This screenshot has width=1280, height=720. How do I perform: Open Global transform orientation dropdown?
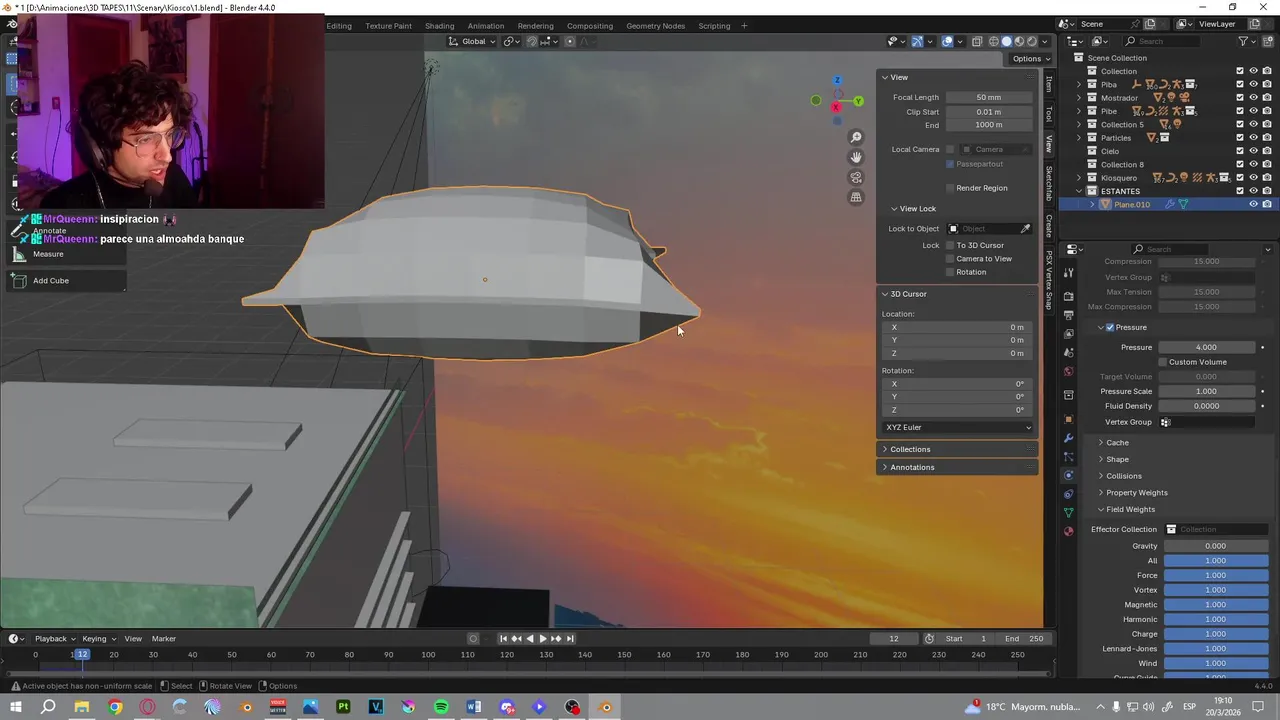tap(473, 41)
